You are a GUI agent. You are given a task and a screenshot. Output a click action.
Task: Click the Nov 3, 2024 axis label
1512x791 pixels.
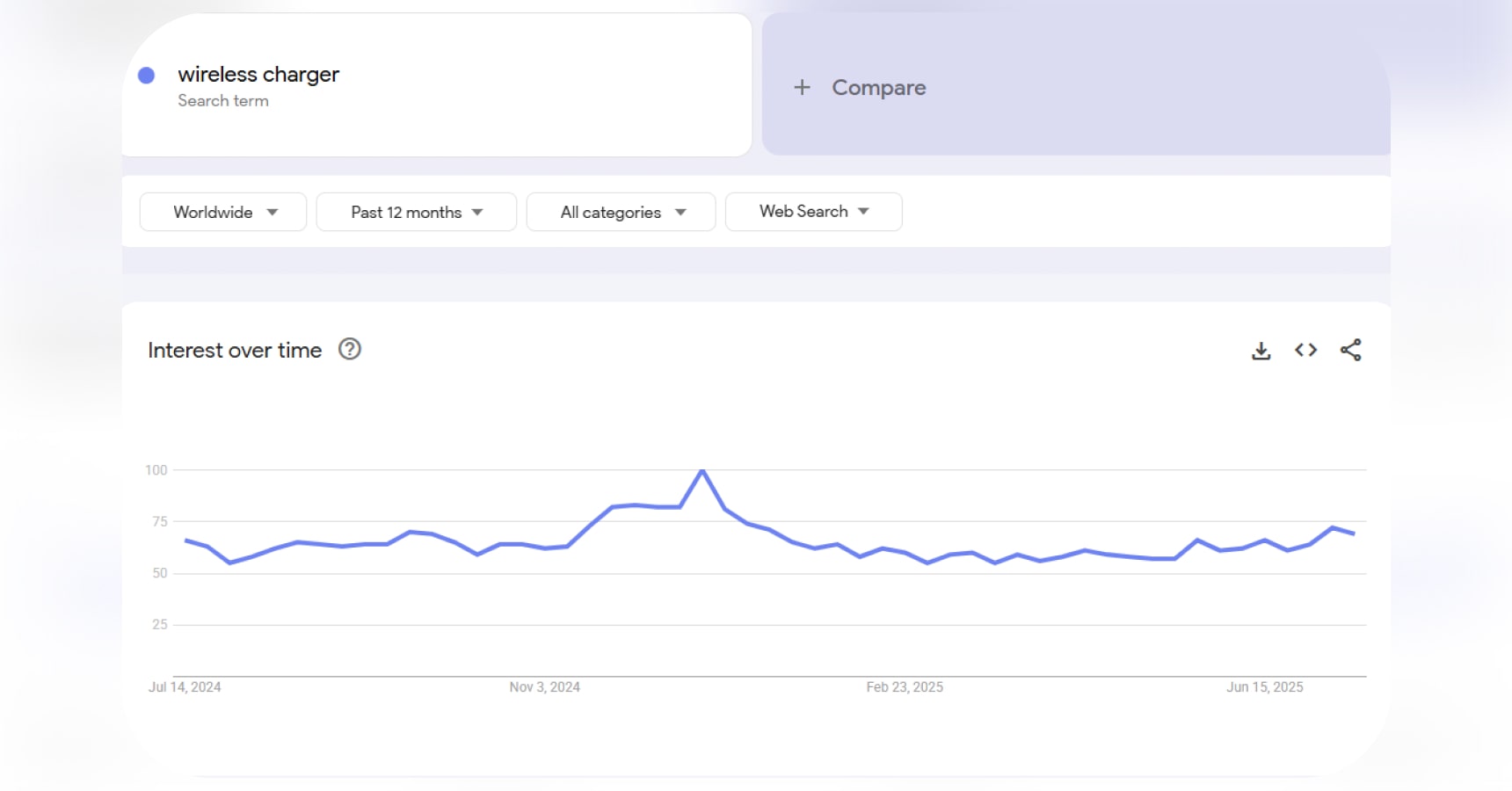click(x=545, y=687)
